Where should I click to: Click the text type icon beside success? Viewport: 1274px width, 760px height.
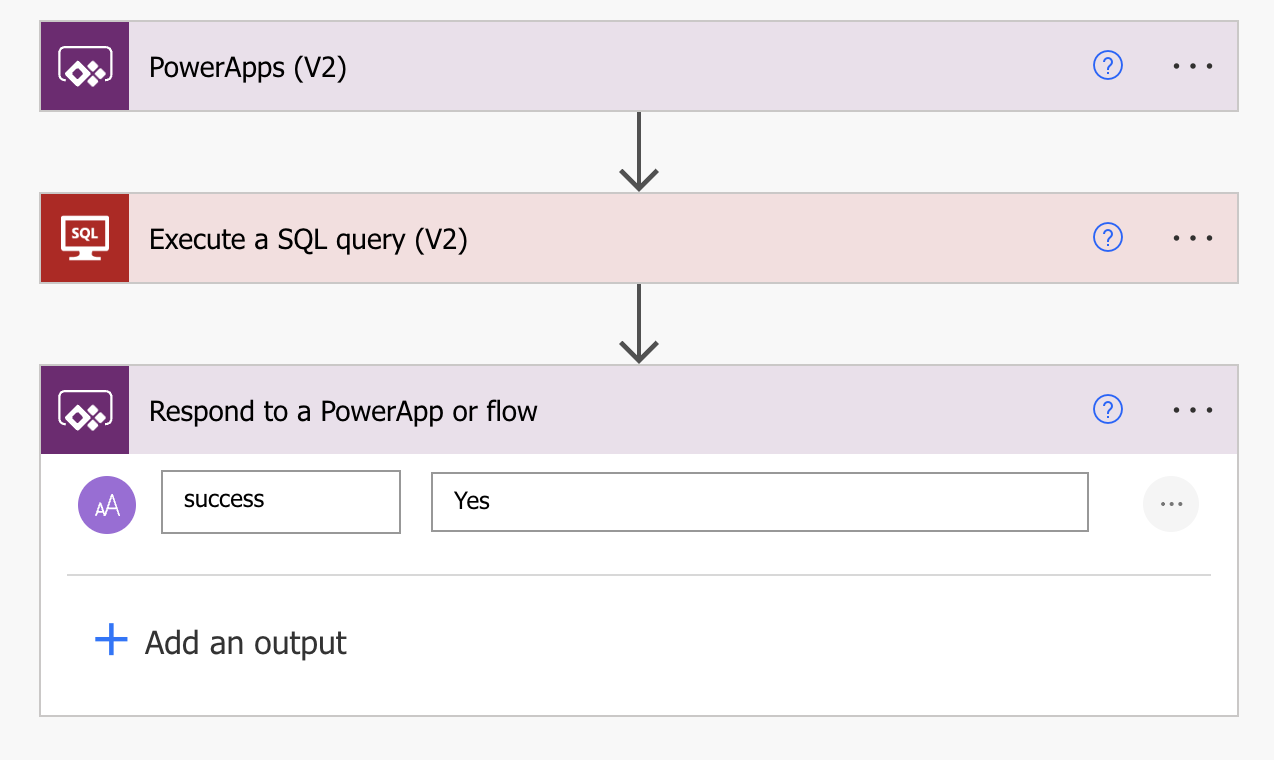[107, 505]
